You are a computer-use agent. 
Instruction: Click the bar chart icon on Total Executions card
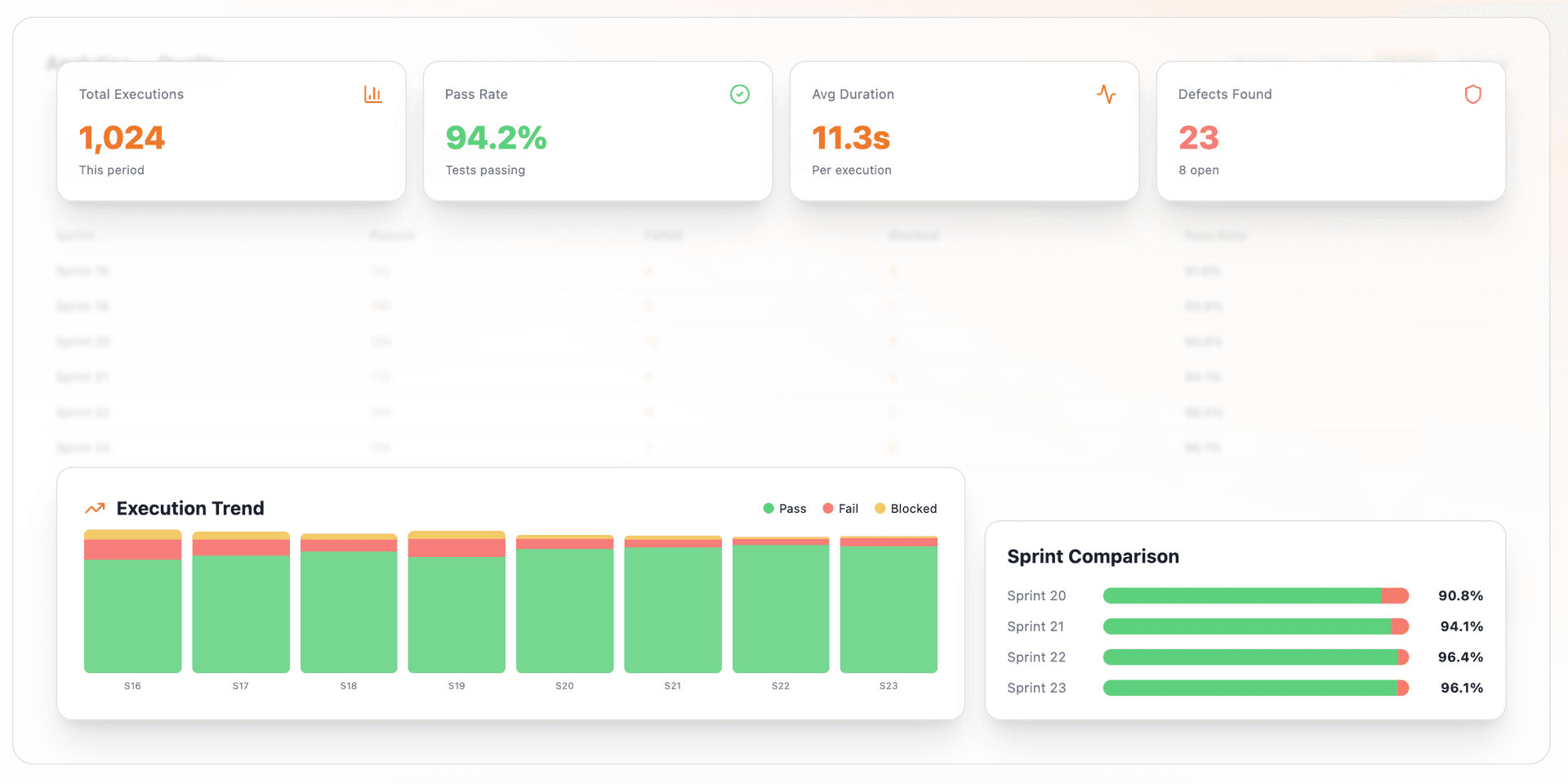372,94
